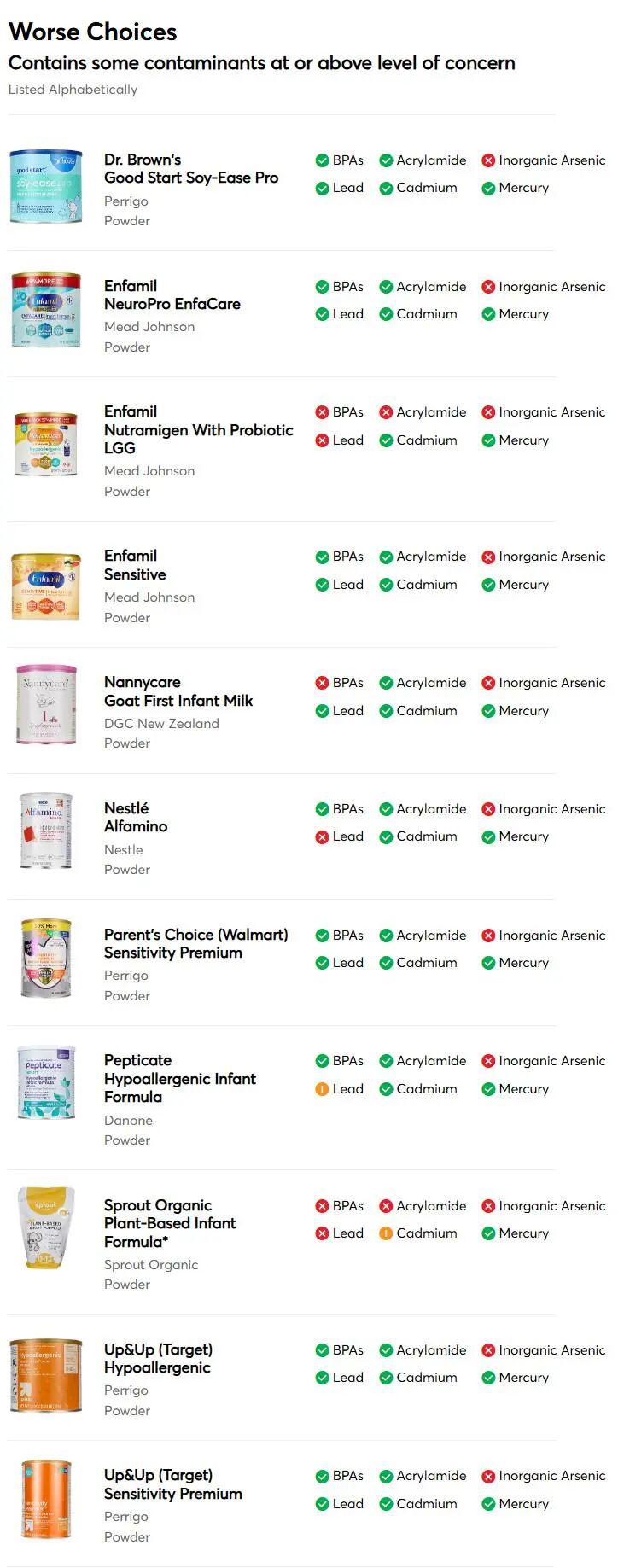This screenshot has height=1568, width=618.
Task: Click red BPAs icon for Enfamil Nutramigen
Action: click(x=322, y=412)
